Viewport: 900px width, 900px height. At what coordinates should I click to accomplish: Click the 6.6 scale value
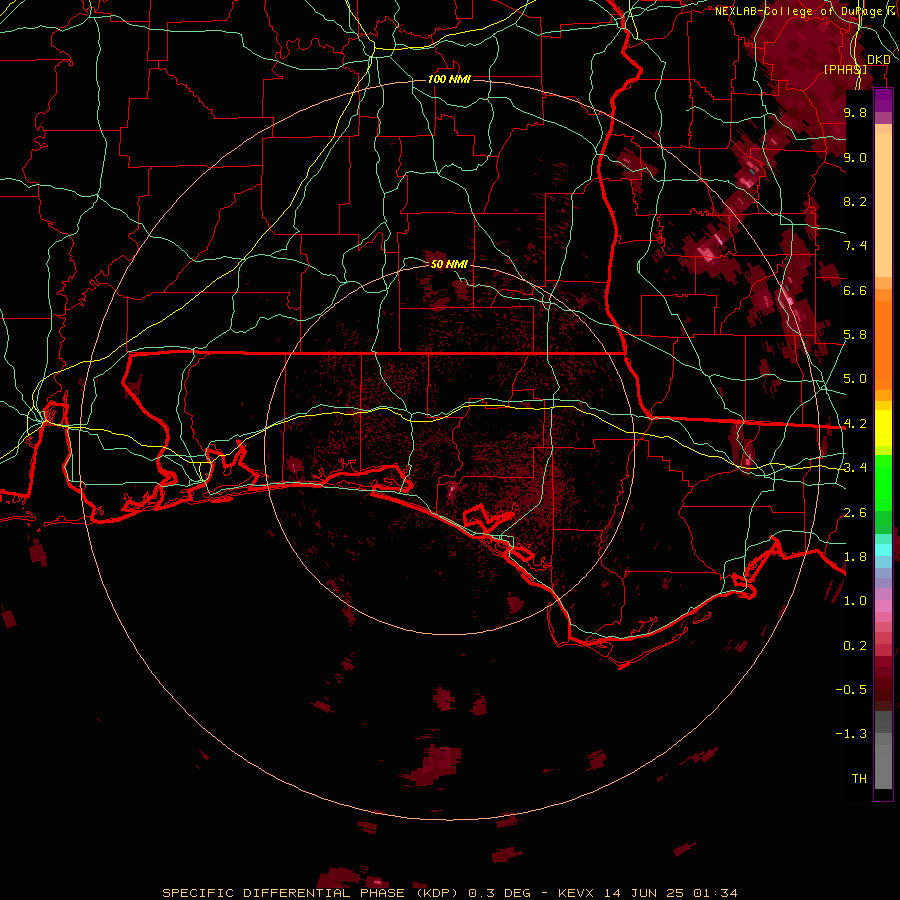[x=855, y=290]
